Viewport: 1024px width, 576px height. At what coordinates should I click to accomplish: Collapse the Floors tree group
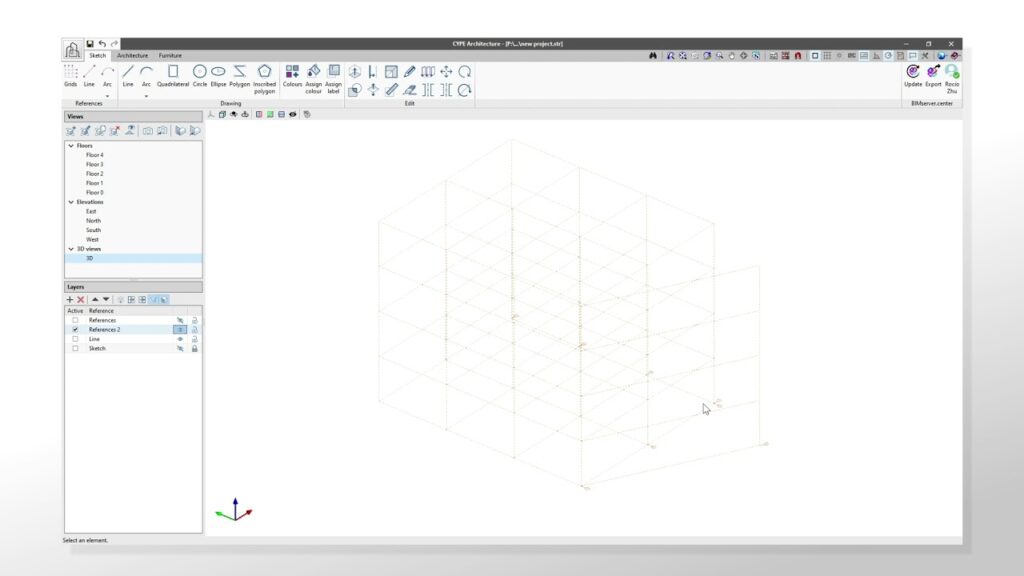tap(70, 146)
